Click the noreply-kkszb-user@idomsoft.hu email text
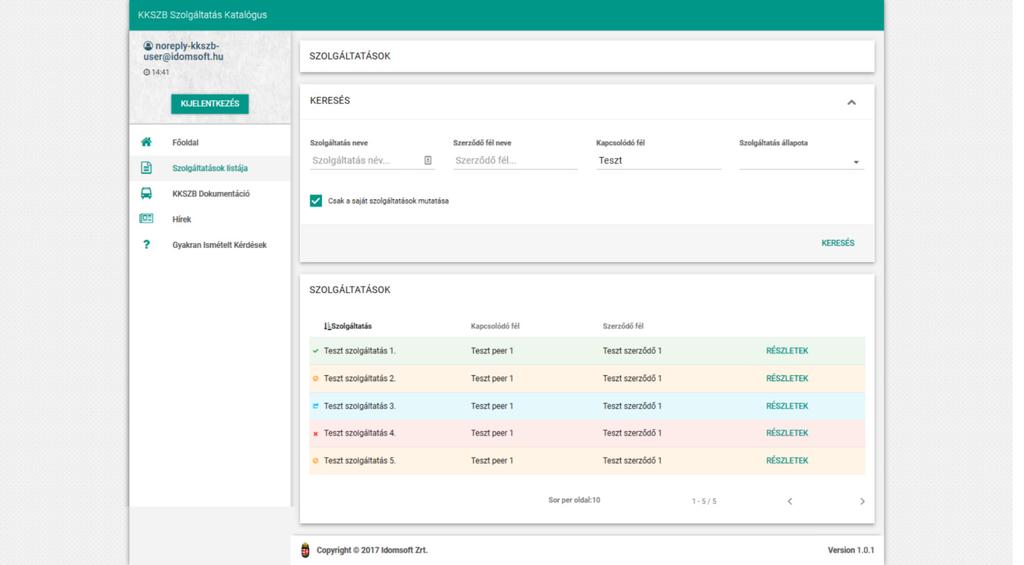Screen dimensions: 1024x565 click(185, 51)
